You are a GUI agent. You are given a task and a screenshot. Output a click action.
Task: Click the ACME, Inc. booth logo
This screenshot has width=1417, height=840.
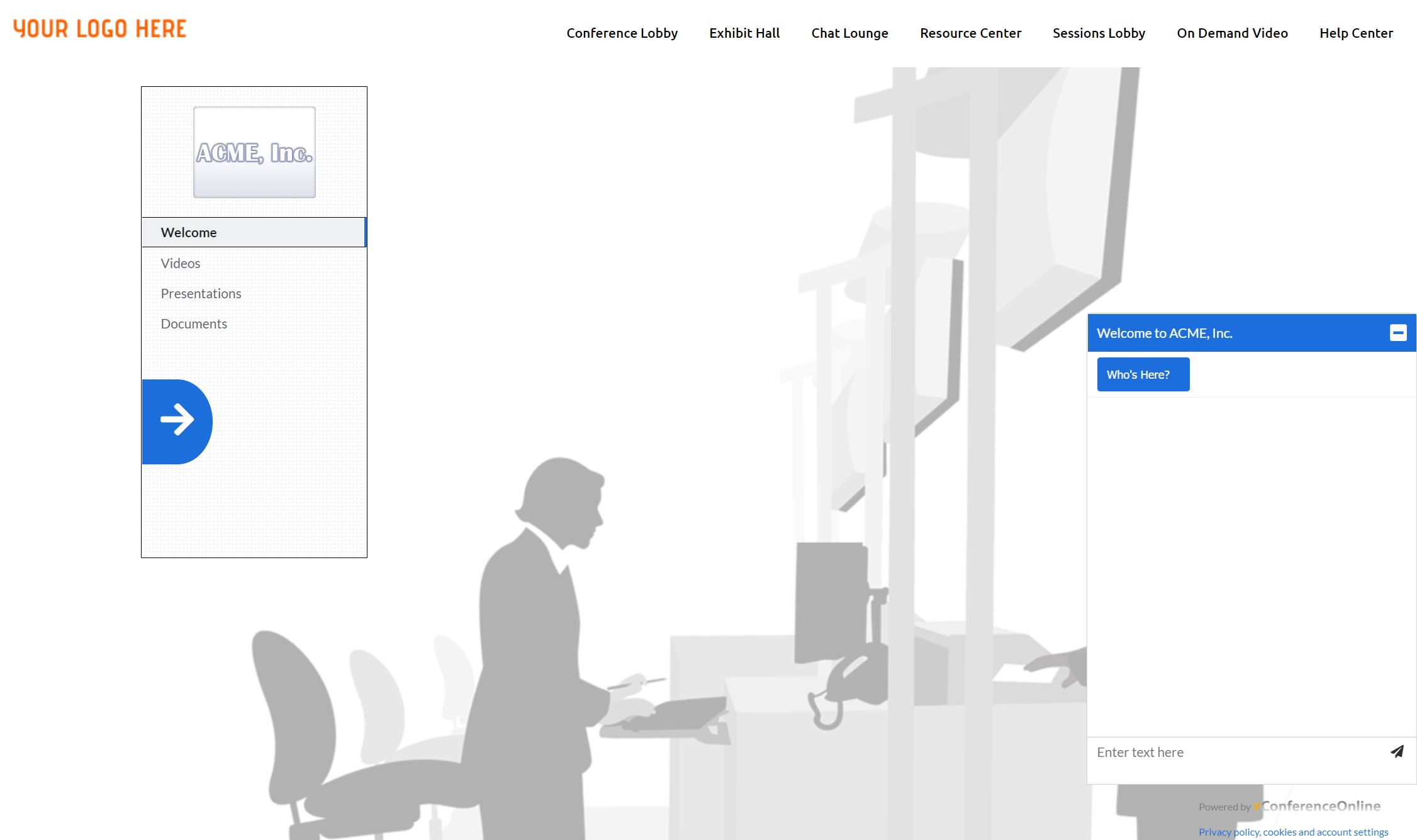pos(254,152)
